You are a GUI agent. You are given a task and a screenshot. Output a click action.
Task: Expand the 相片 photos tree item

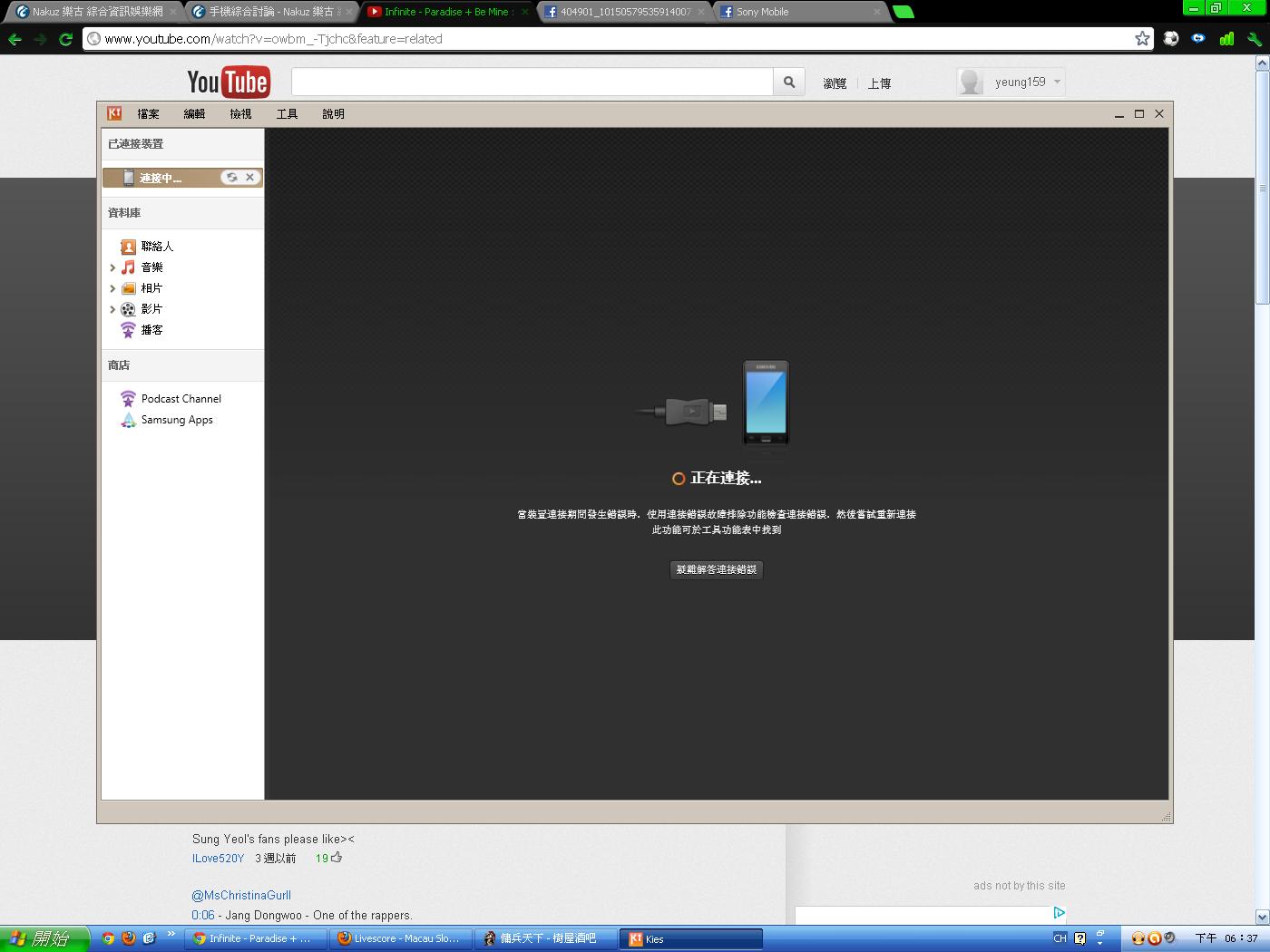point(112,288)
